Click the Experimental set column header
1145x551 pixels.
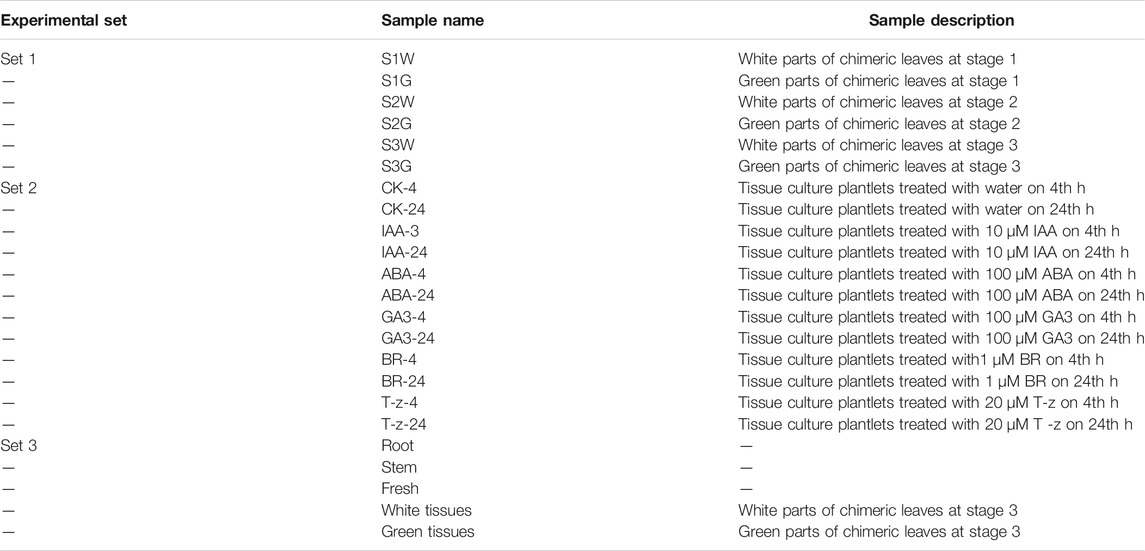(64, 20)
